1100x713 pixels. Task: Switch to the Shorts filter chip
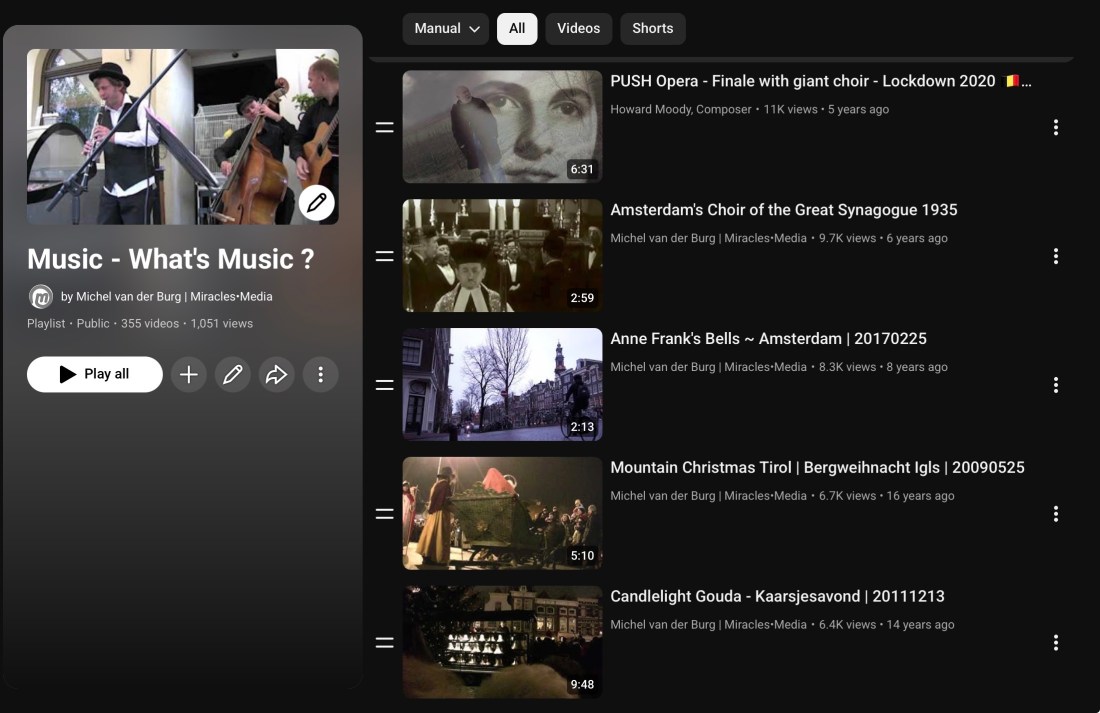pyautogui.click(x=652, y=28)
